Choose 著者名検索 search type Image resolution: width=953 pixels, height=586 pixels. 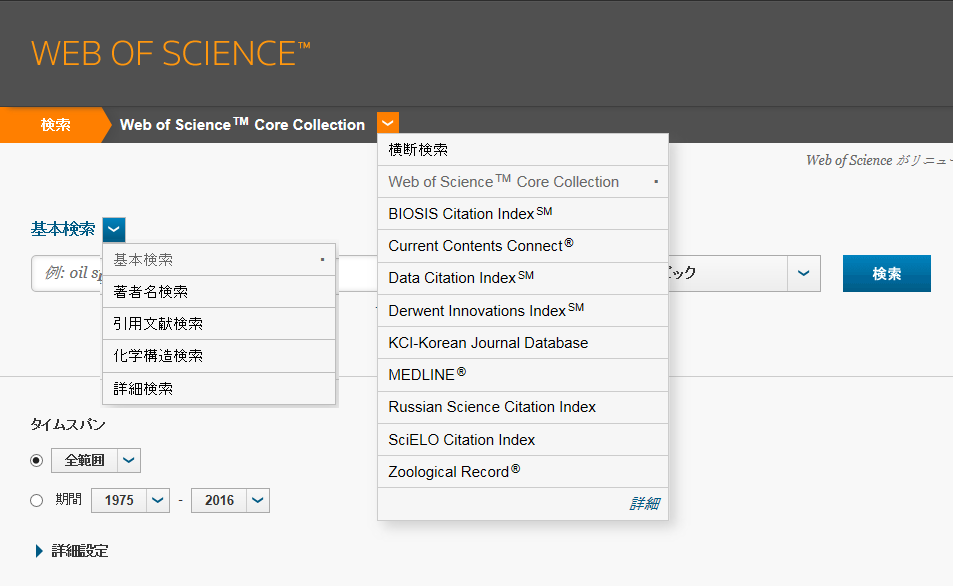click(219, 292)
